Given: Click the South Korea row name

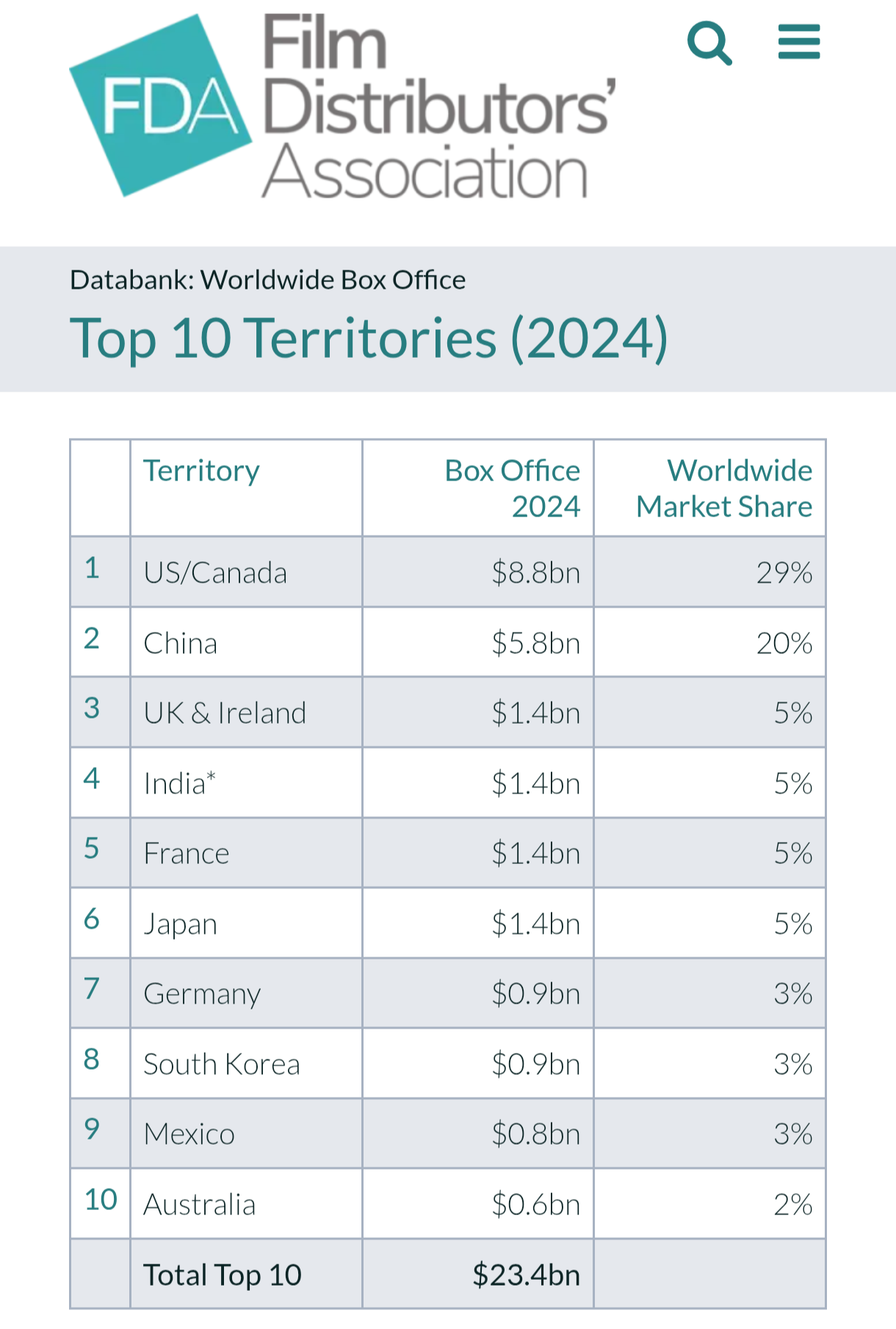Looking at the screenshot, I should pos(222,1065).
